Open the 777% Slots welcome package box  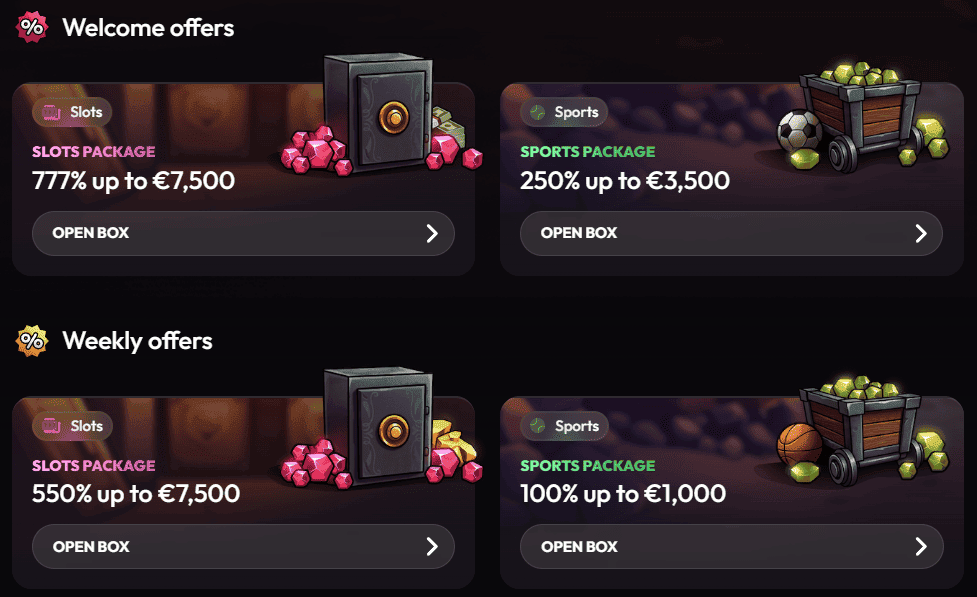(x=243, y=233)
